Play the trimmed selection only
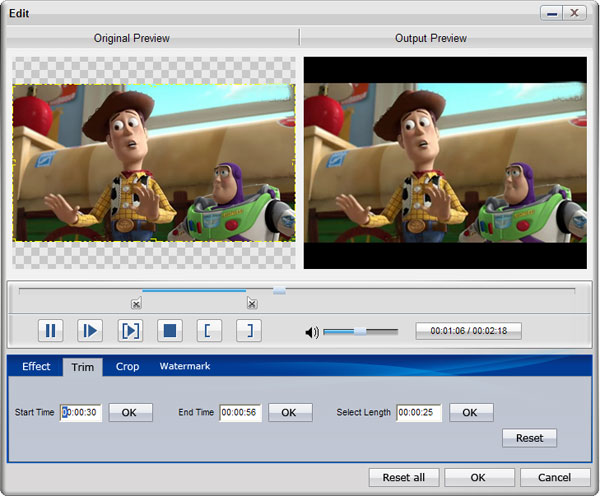 (130, 331)
